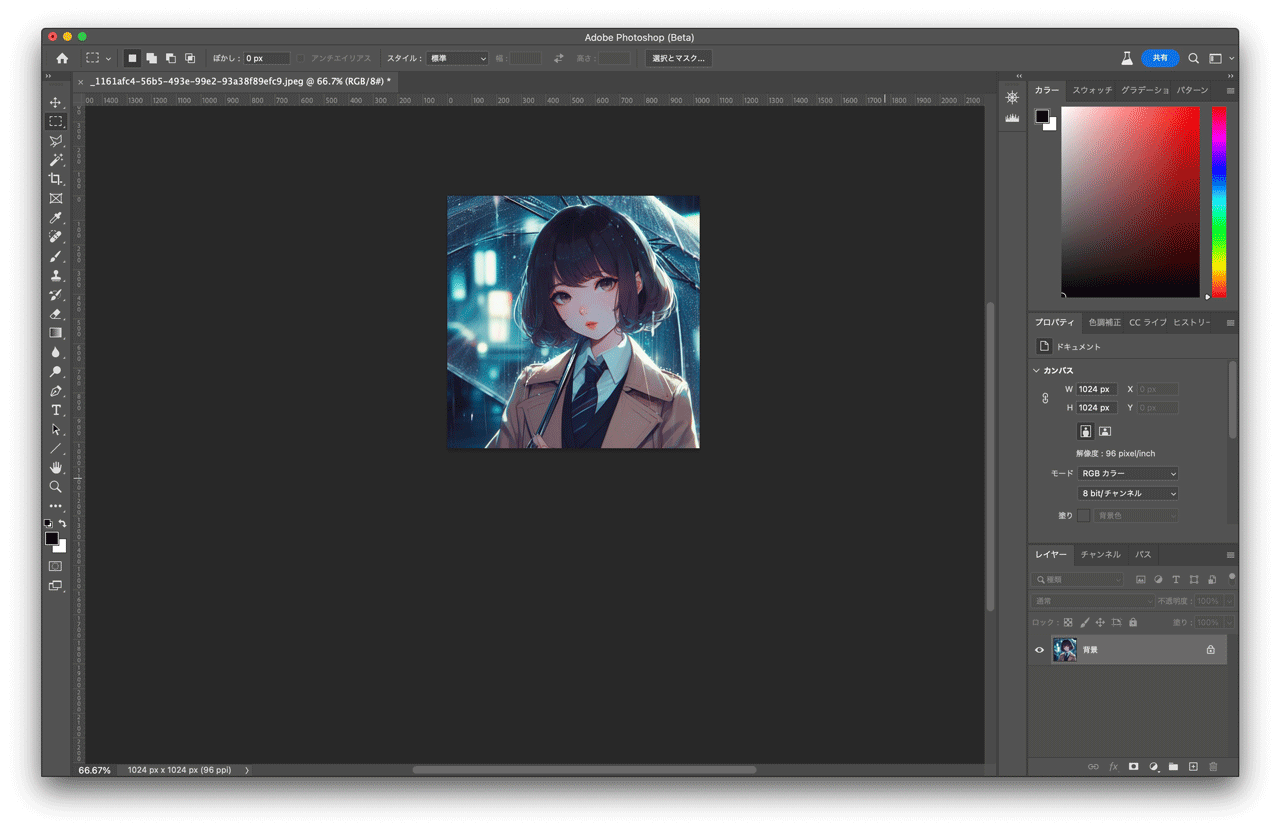Select the Eyedropper tool
The width and height of the screenshot is (1280, 831).
click(56, 217)
